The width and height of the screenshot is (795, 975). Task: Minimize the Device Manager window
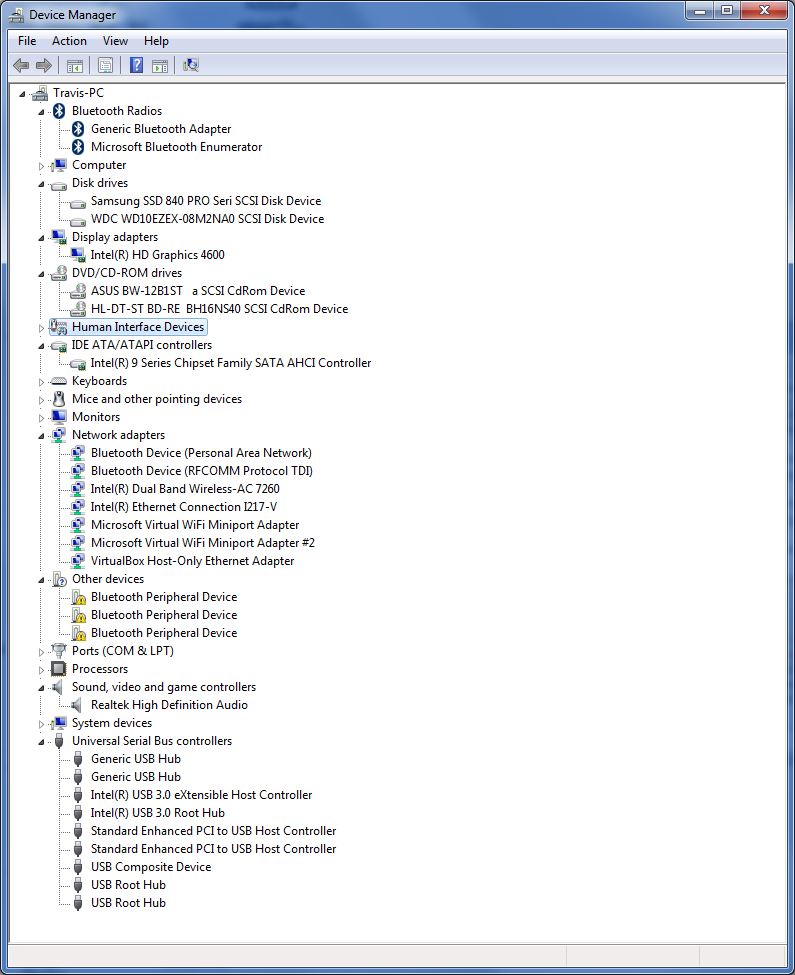[700, 11]
